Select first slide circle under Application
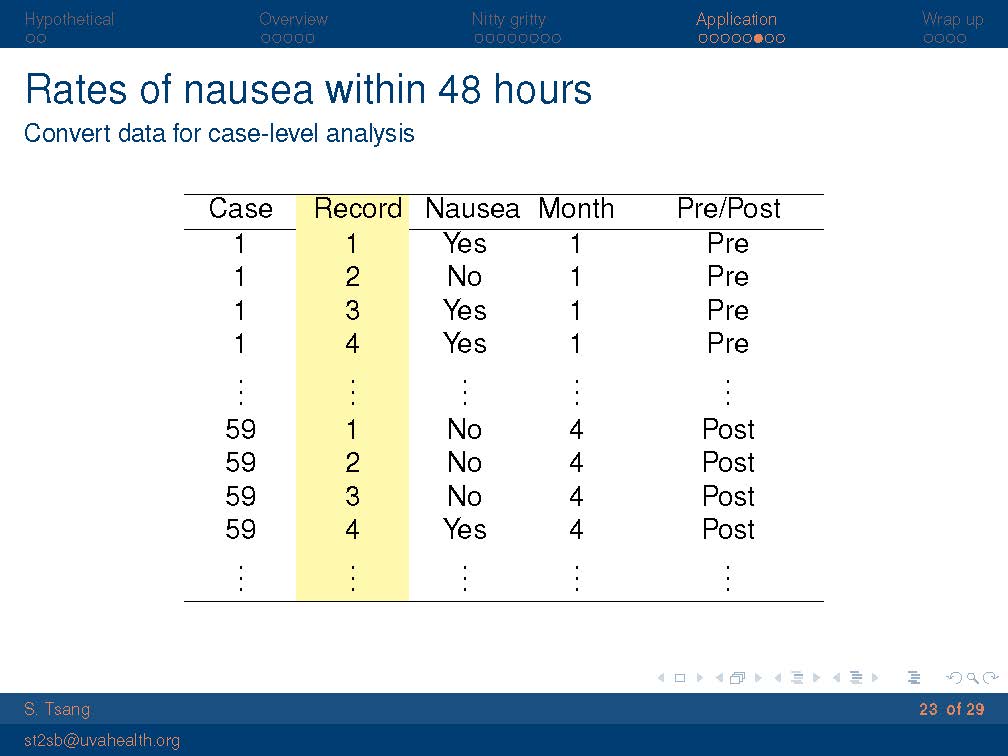Viewport: 1008px width, 756px height. coord(702,39)
